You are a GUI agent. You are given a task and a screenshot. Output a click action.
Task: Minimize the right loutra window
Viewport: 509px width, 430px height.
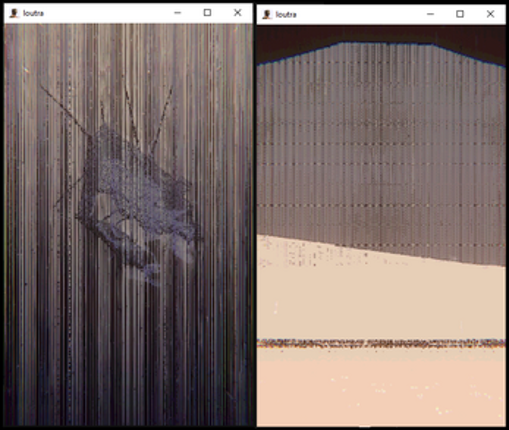pyautogui.click(x=430, y=14)
